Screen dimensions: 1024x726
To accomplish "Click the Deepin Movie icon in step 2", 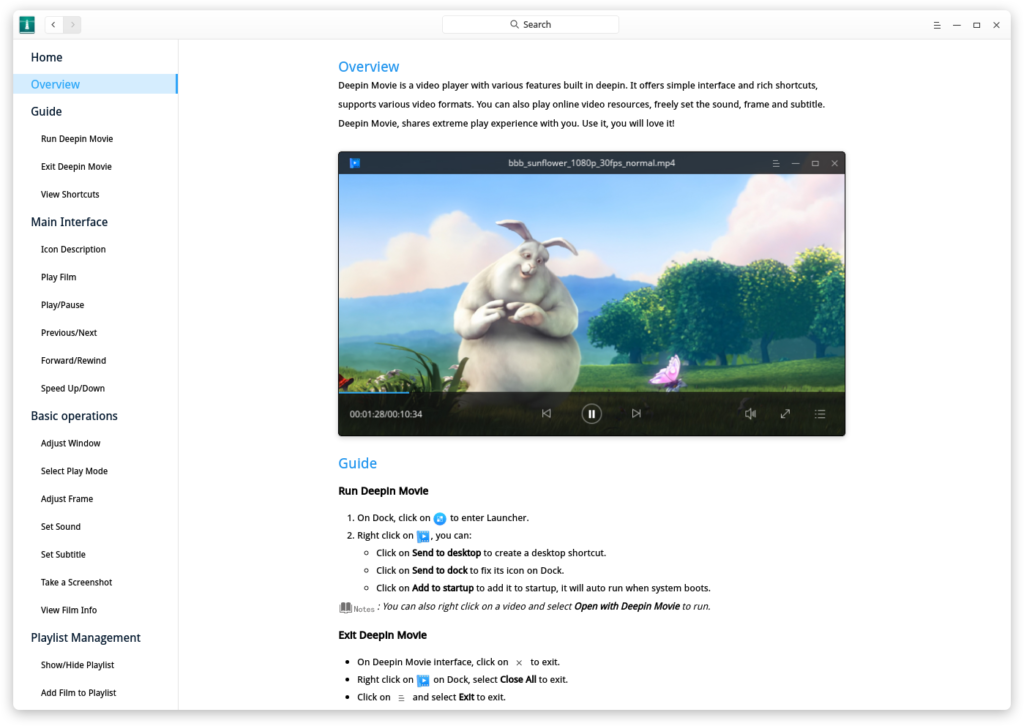I will coord(423,536).
